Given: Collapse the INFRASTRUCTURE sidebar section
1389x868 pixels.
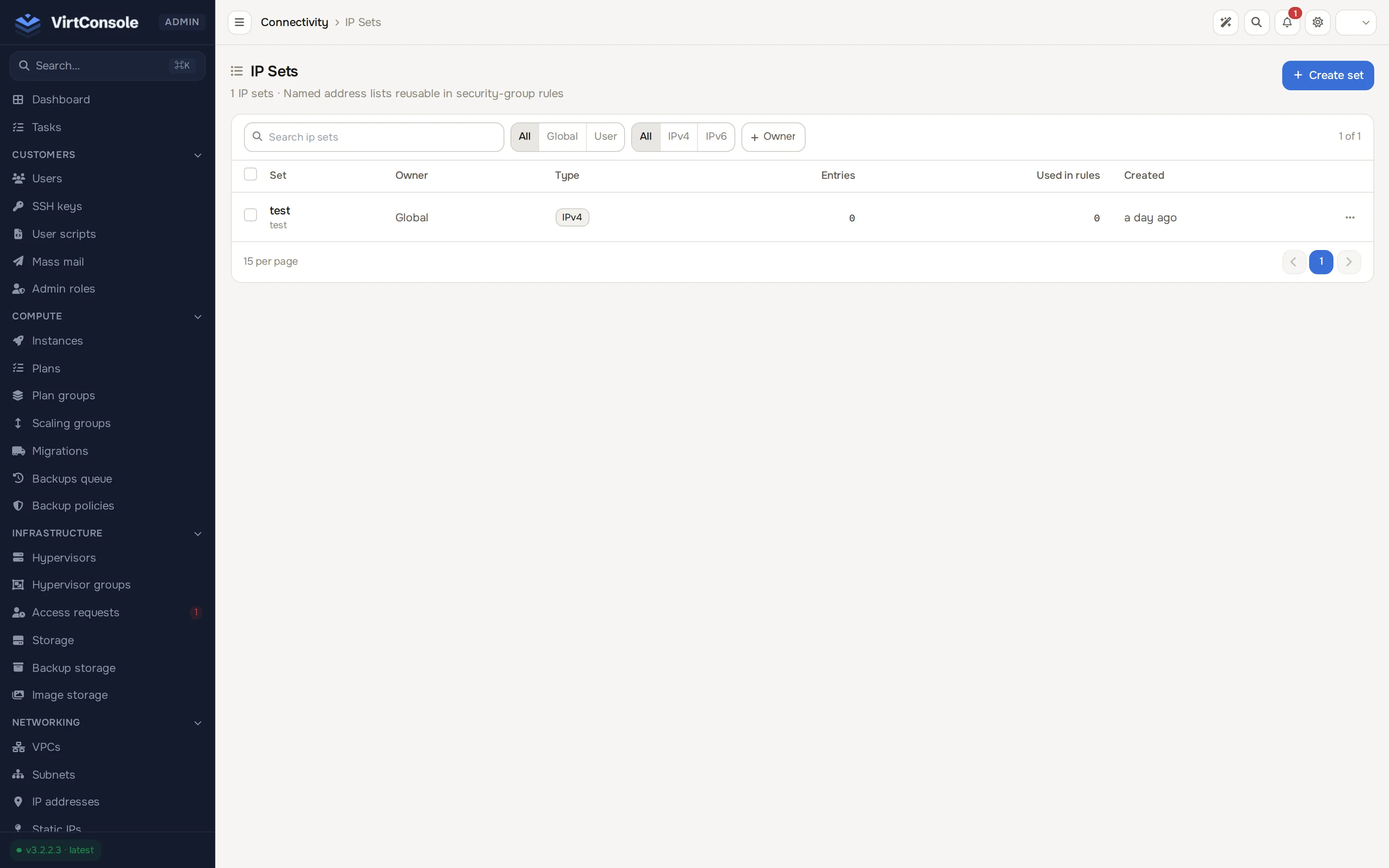Looking at the screenshot, I should (x=197, y=533).
